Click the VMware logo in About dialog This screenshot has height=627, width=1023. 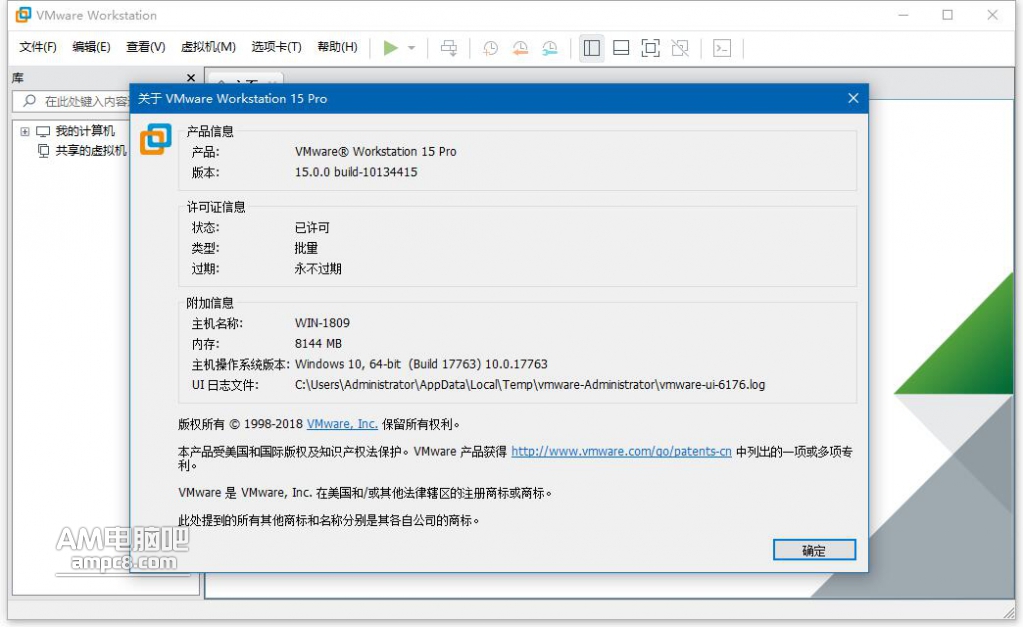(156, 139)
